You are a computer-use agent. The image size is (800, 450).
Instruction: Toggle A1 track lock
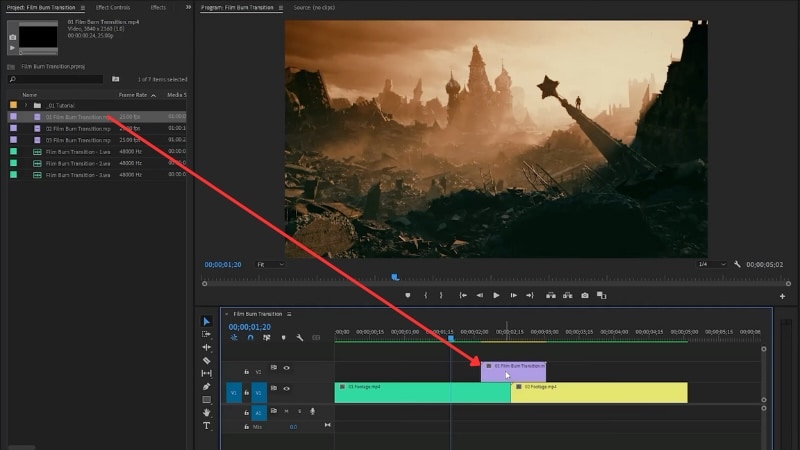tap(246, 412)
